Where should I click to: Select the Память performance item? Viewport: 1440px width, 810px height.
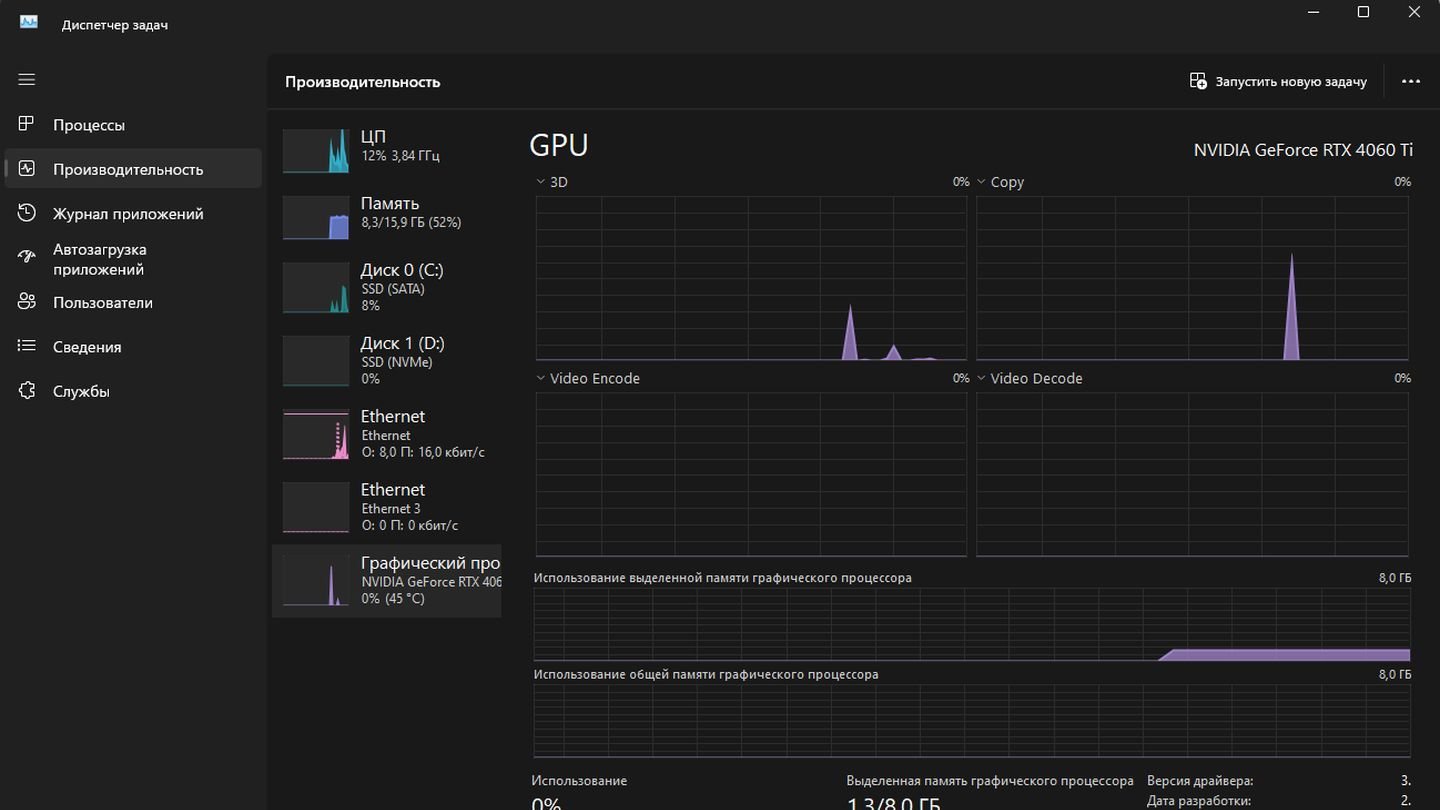pos(386,215)
